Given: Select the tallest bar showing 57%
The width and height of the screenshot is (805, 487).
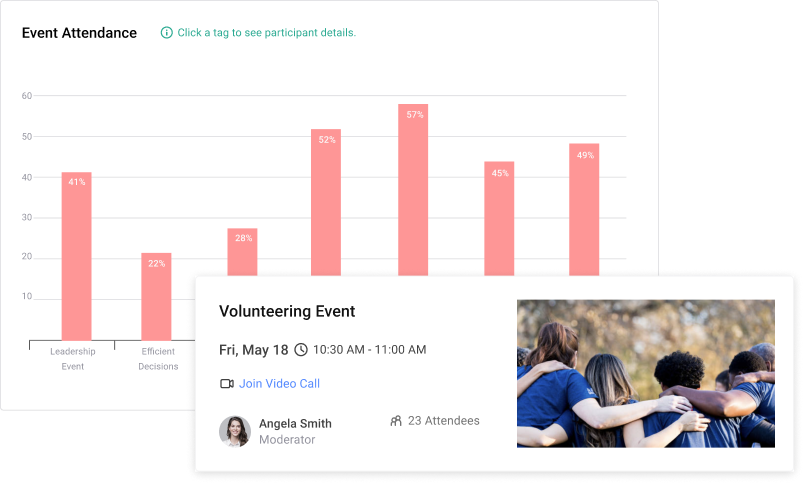Looking at the screenshot, I should click(413, 188).
